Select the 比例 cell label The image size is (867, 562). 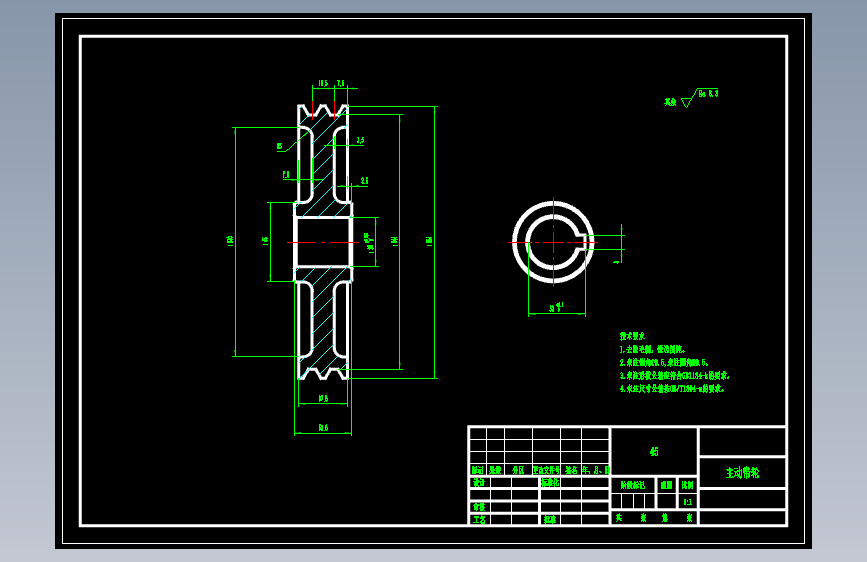click(687, 485)
